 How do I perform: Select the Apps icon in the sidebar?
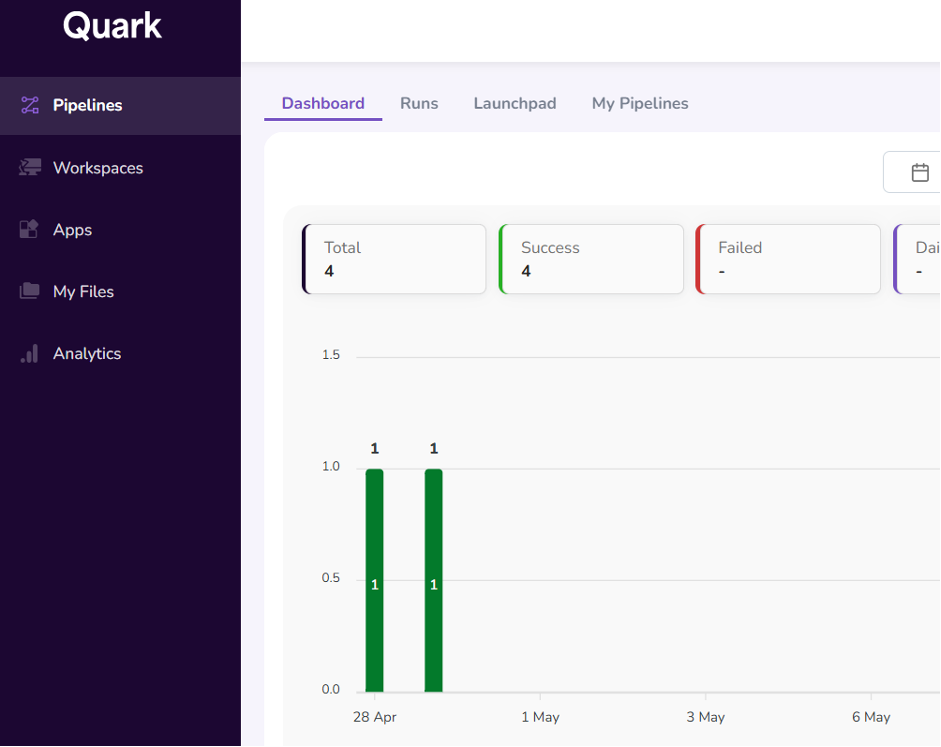point(30,230)
